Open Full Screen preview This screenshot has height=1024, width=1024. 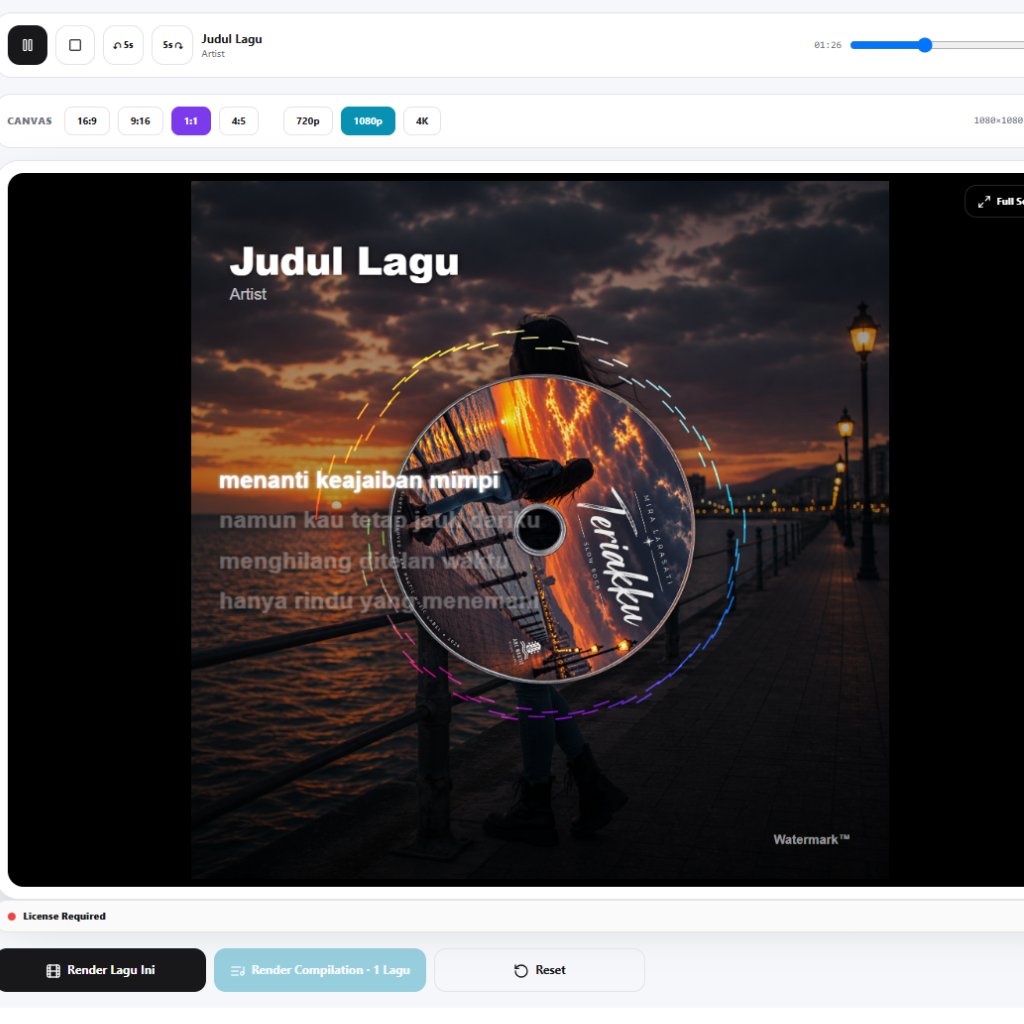(x=995, y=201)
